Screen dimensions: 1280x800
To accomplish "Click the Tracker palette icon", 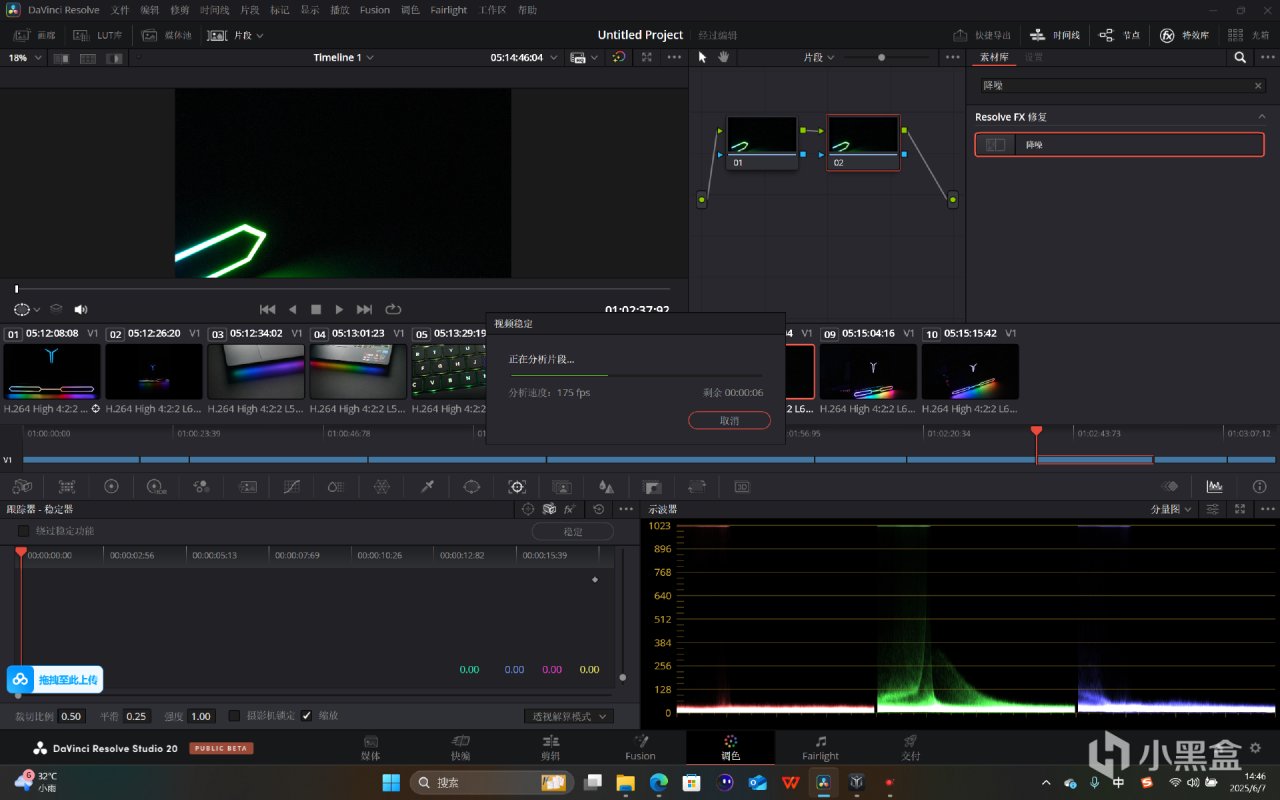I will coord(517,487).
